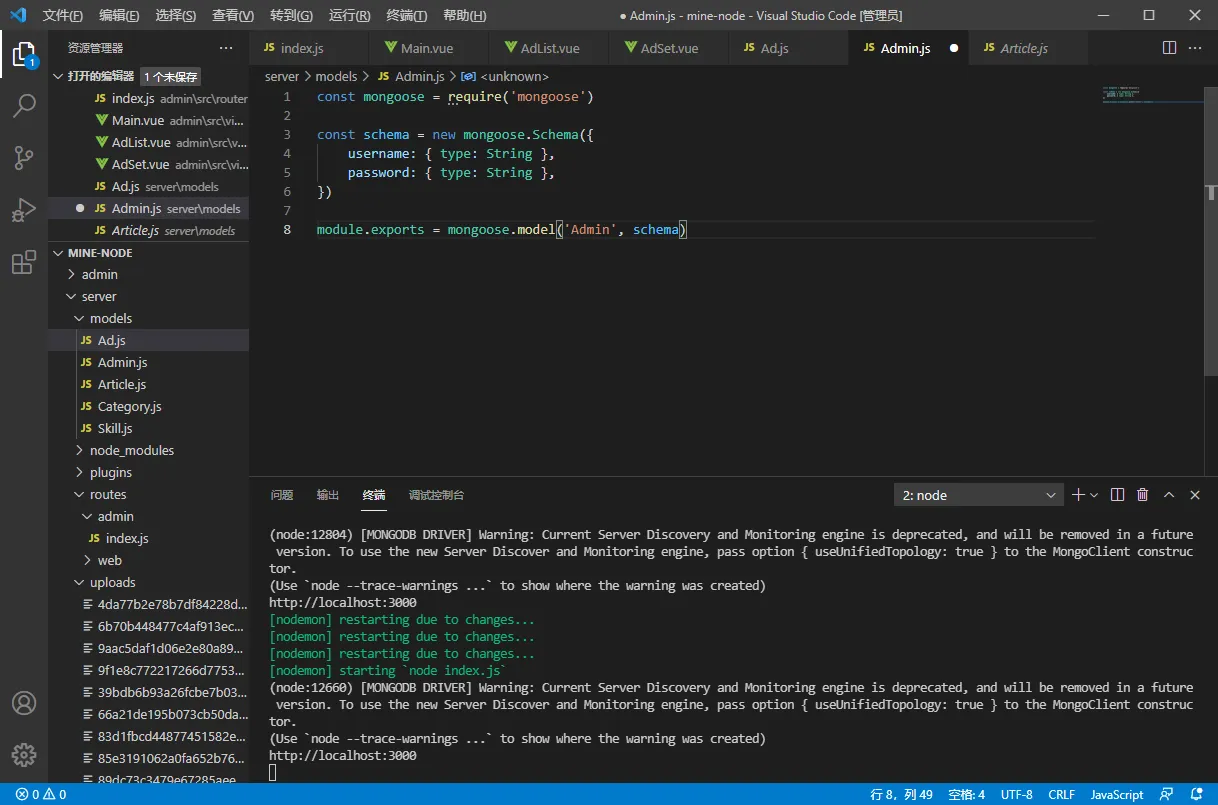Collapse the models folder
This screenshot has height=805, width=1218.
click(110, 318)
